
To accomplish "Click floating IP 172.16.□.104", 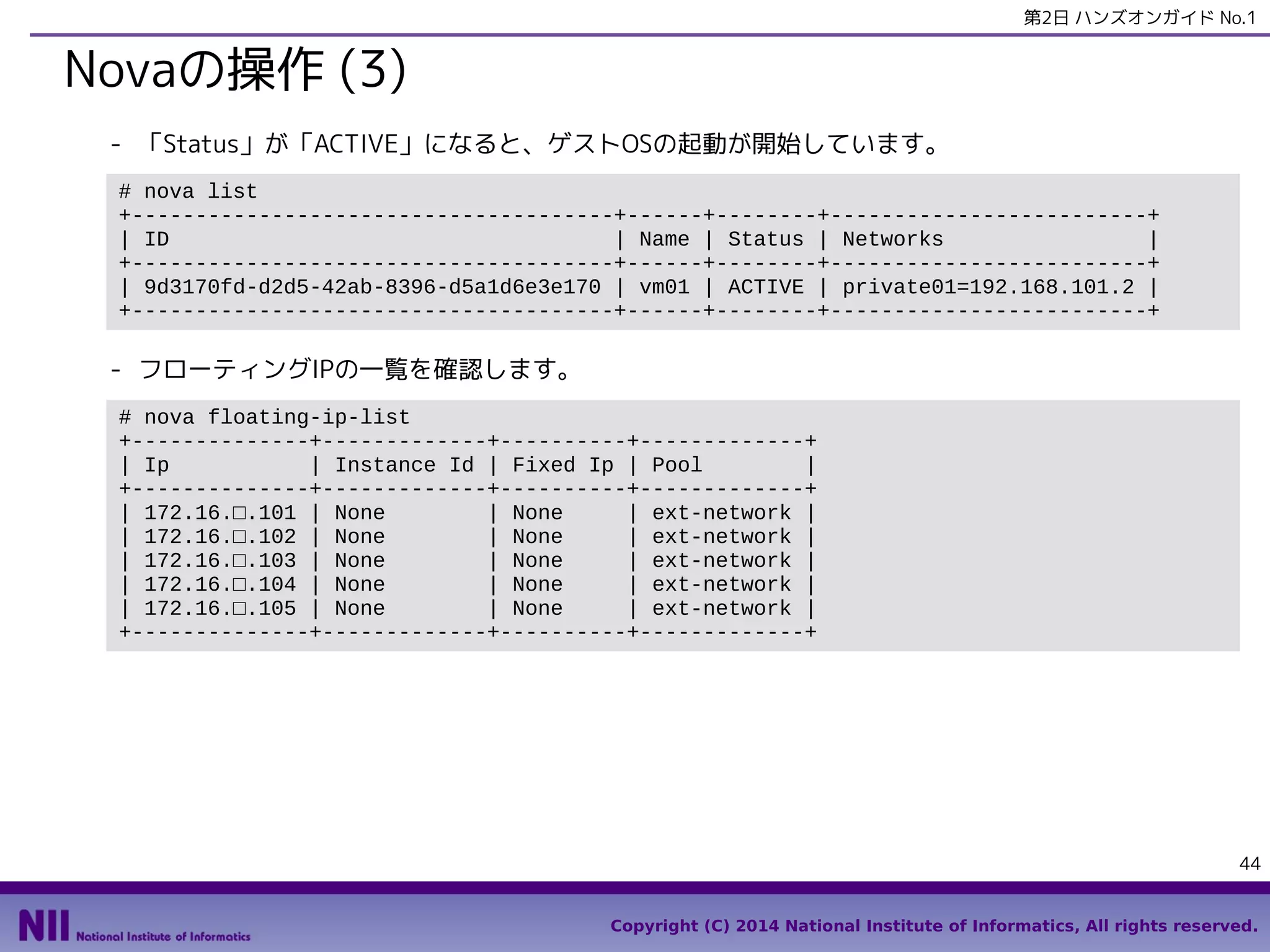I will (x=220, y=584).
